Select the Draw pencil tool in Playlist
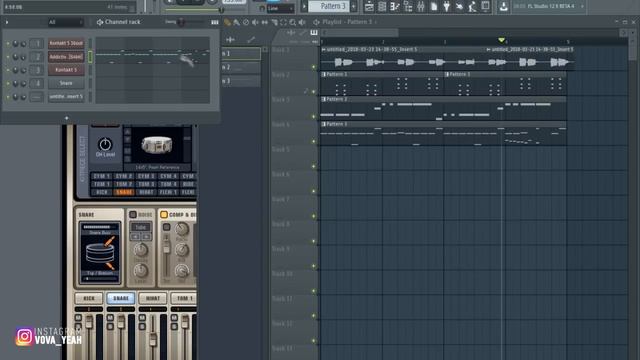 227,22
